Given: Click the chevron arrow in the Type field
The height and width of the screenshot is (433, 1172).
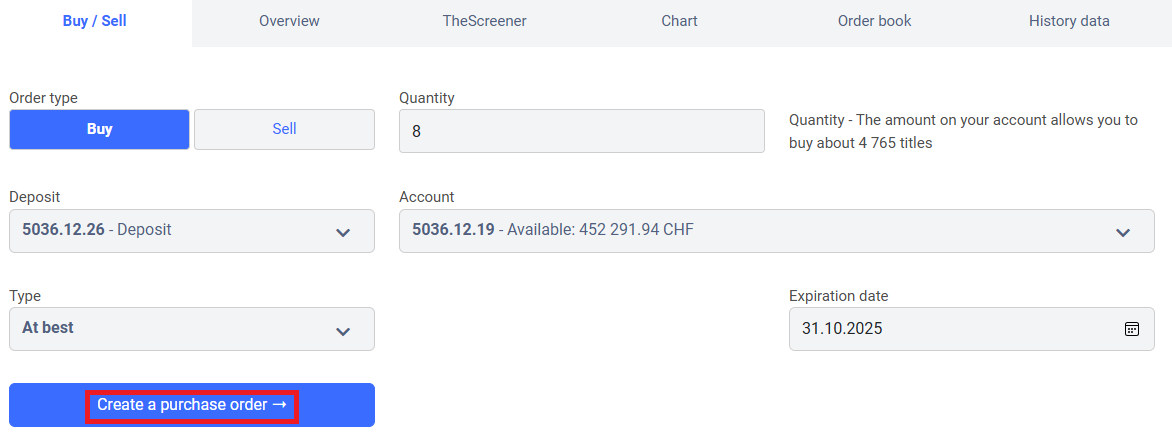Looking at the screenshot, I should (x=343, y=330).
